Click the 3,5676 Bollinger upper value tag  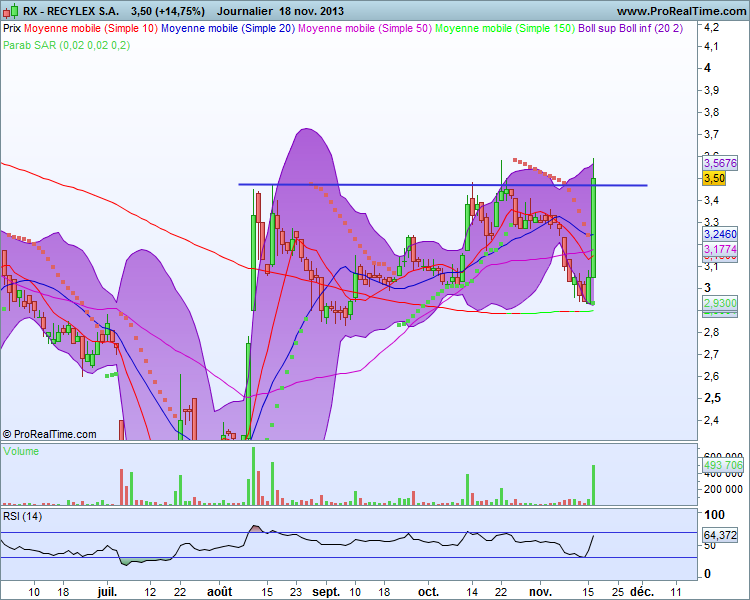pyautogui.click(x=720, y=163)
